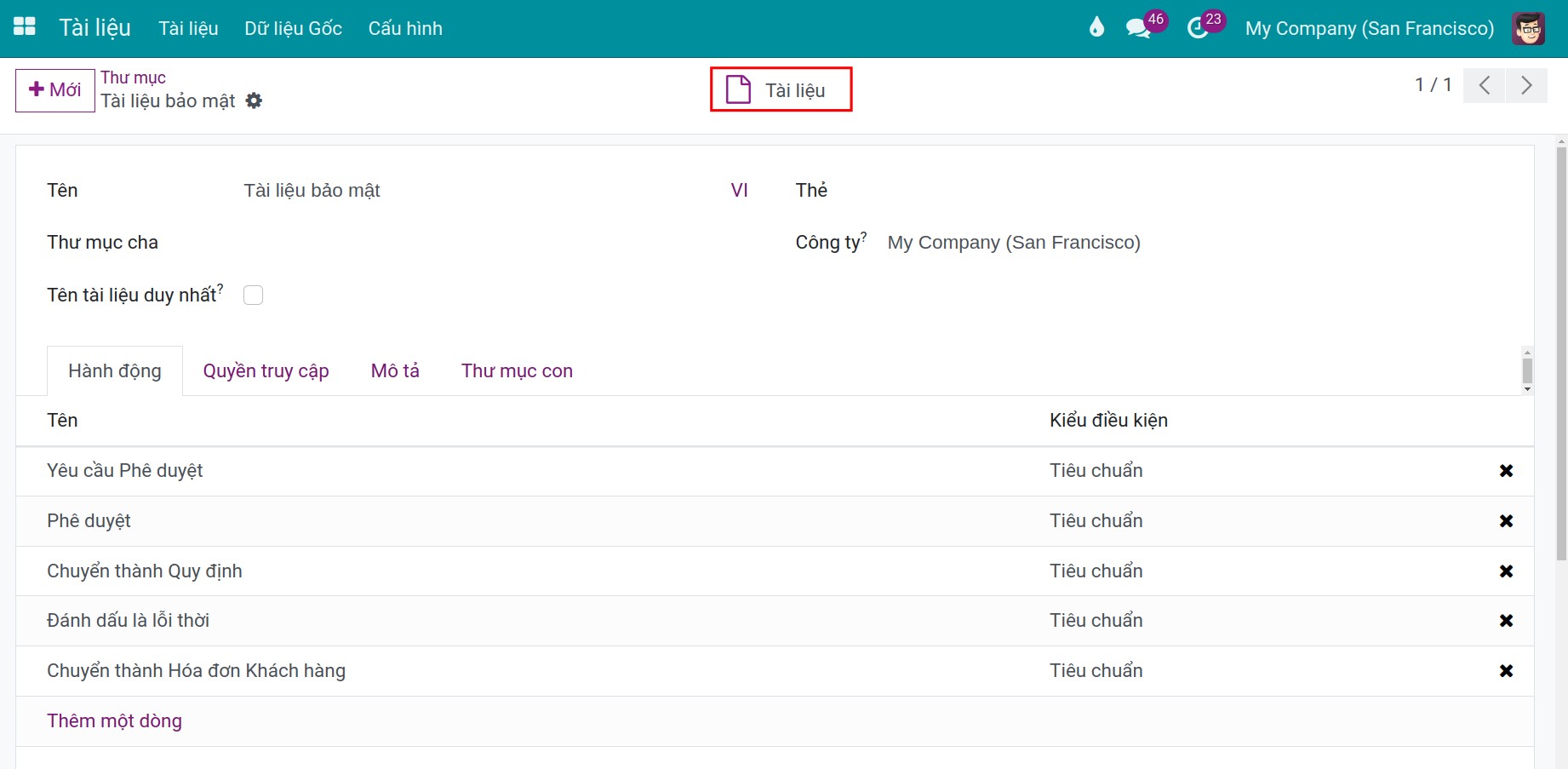This screenshot has height=769, width=1568.
Task: Toggle the Tên tài liệu duy nhất checkbox
Action: click(253, 295)
